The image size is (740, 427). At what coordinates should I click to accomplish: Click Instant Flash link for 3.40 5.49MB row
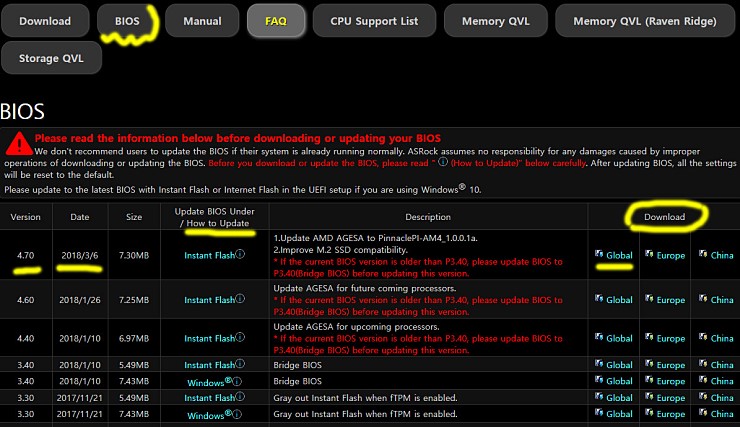tap(209, 365)
